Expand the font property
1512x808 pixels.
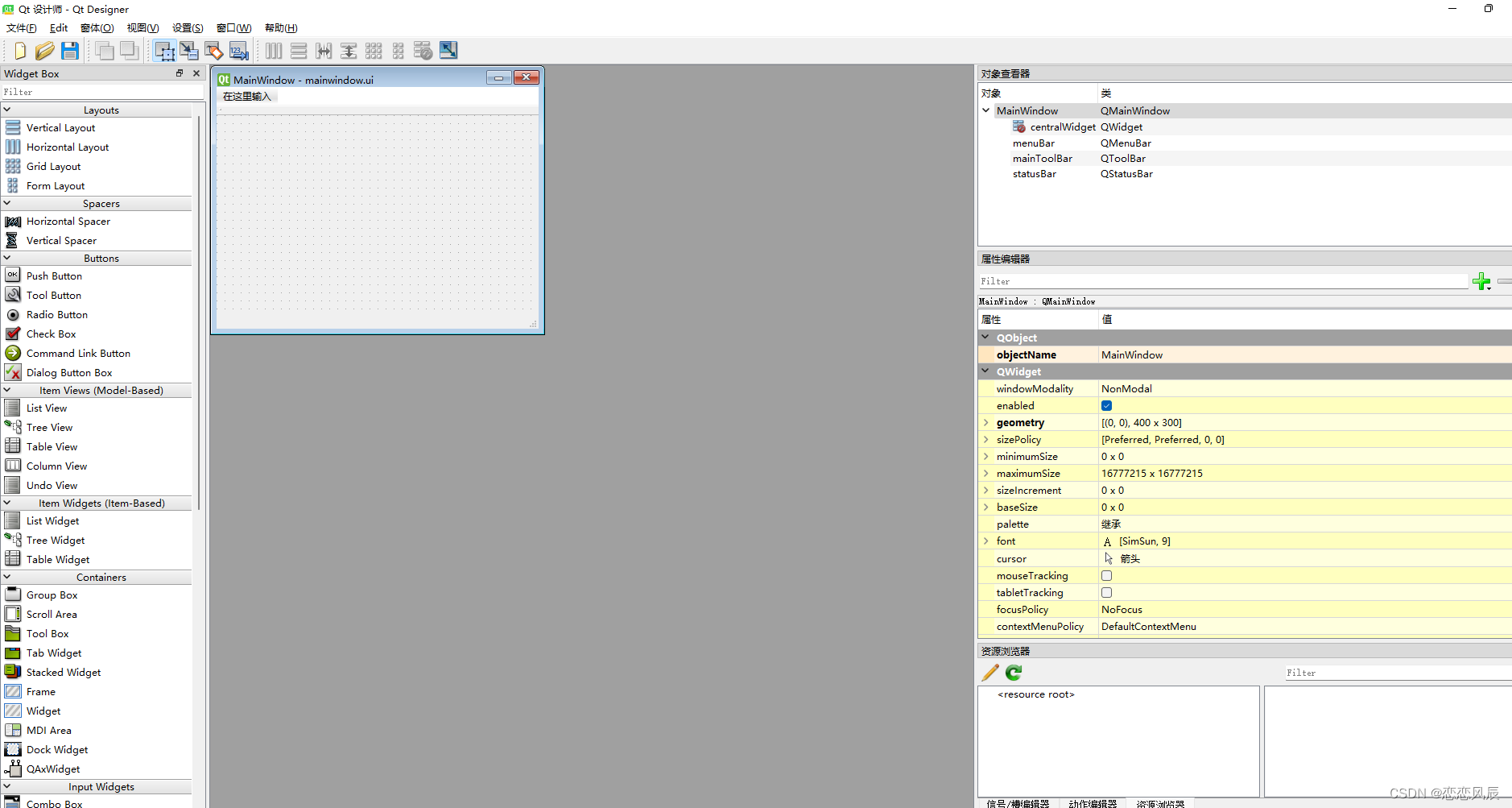point(985,541)
